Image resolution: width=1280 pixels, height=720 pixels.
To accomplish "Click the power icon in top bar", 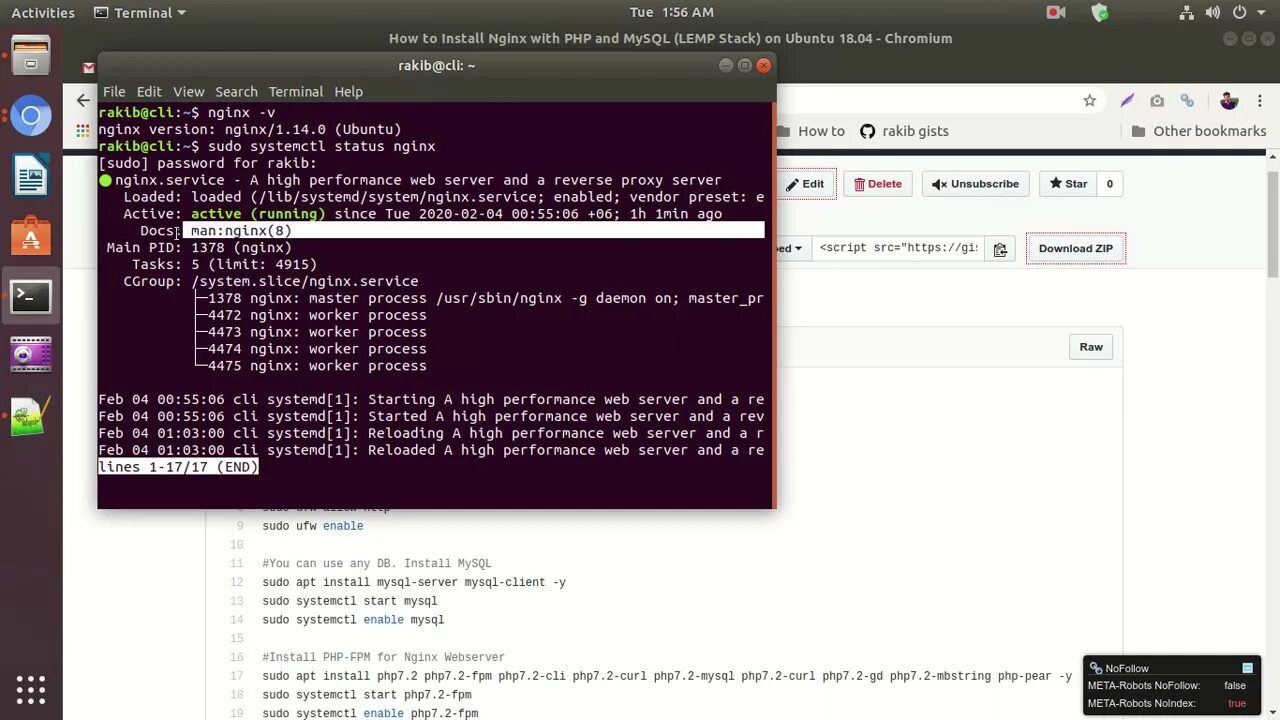I will tap(1240, 12).
